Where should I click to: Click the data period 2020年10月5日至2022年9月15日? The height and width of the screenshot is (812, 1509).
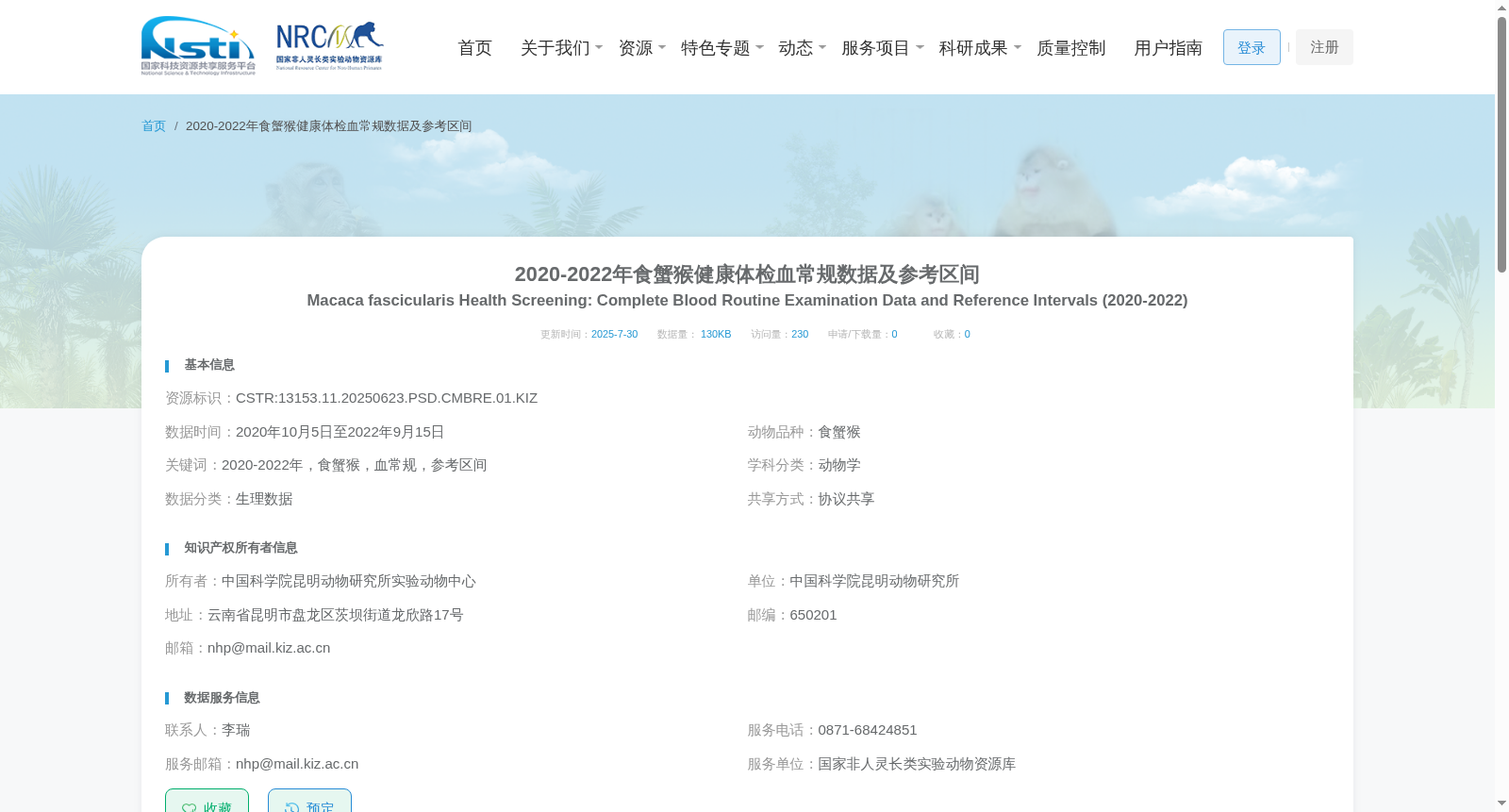[340, 432]
